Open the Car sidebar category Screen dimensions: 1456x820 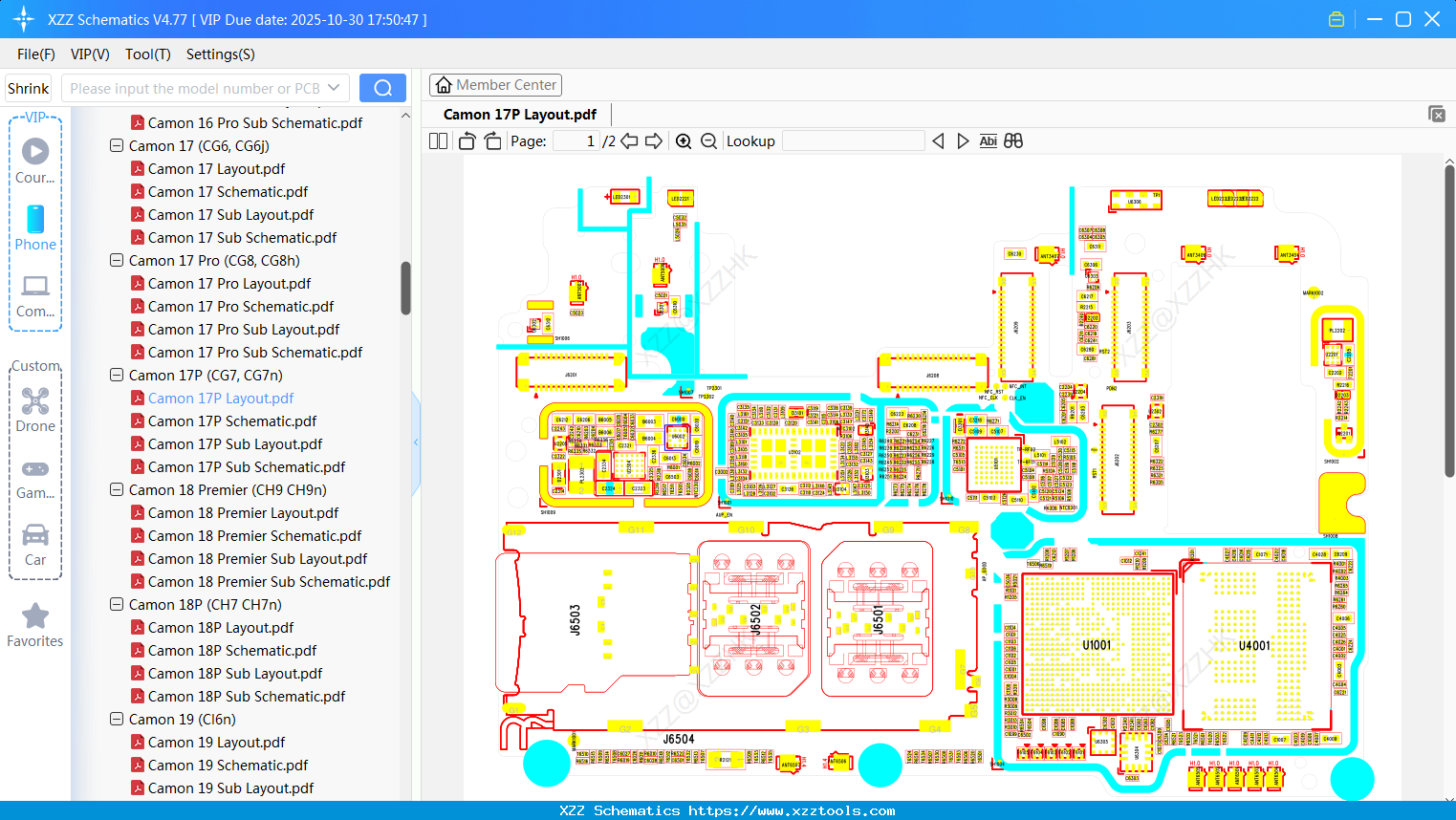click(35, 544)
